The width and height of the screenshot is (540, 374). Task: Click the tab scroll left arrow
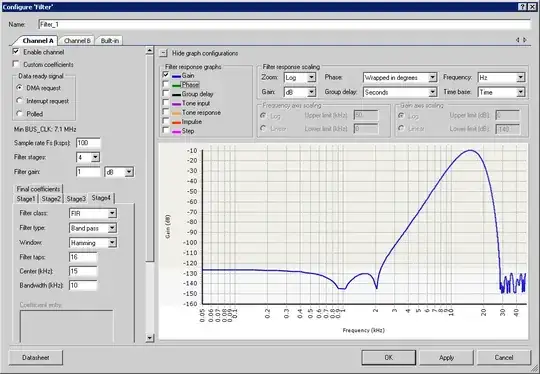(518, 40)
